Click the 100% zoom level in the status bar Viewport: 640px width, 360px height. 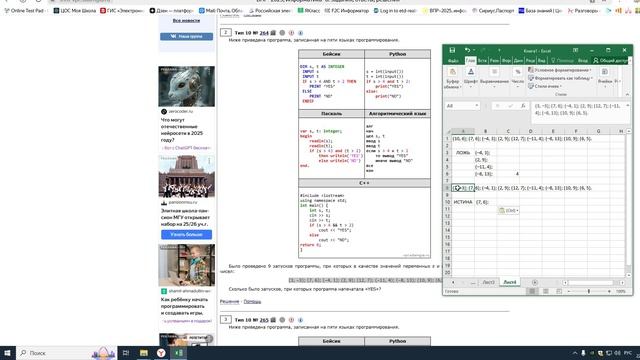click(621, 291)
